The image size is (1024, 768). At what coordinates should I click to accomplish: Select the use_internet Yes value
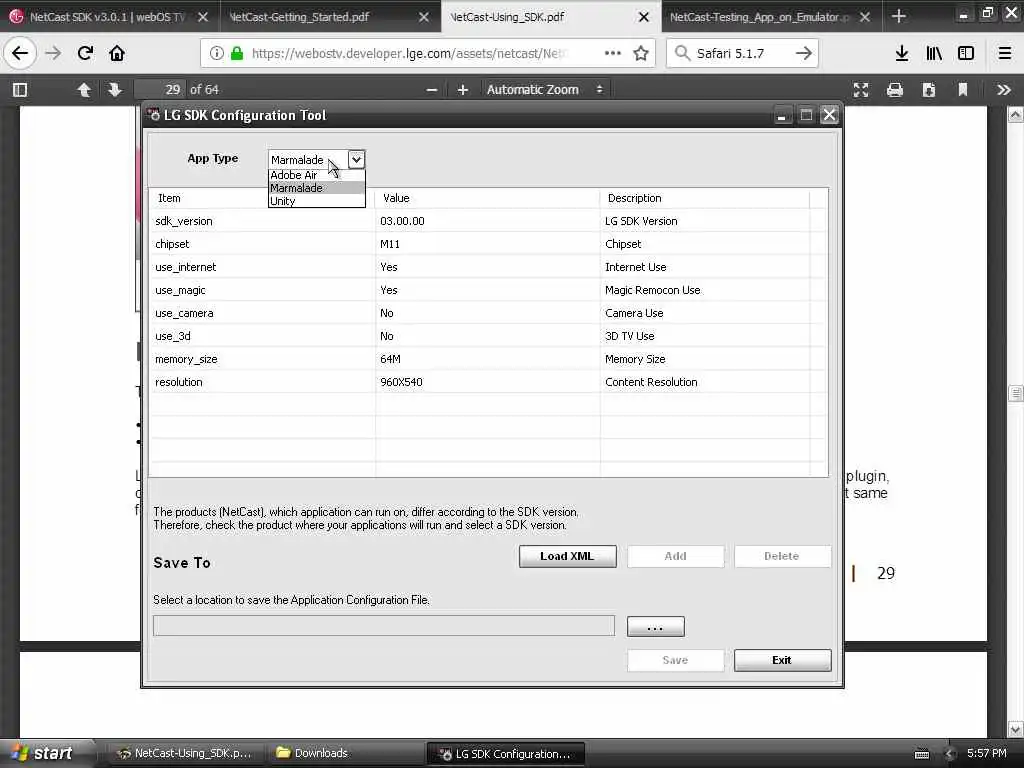pyautogui.click(x=389, y=267)
